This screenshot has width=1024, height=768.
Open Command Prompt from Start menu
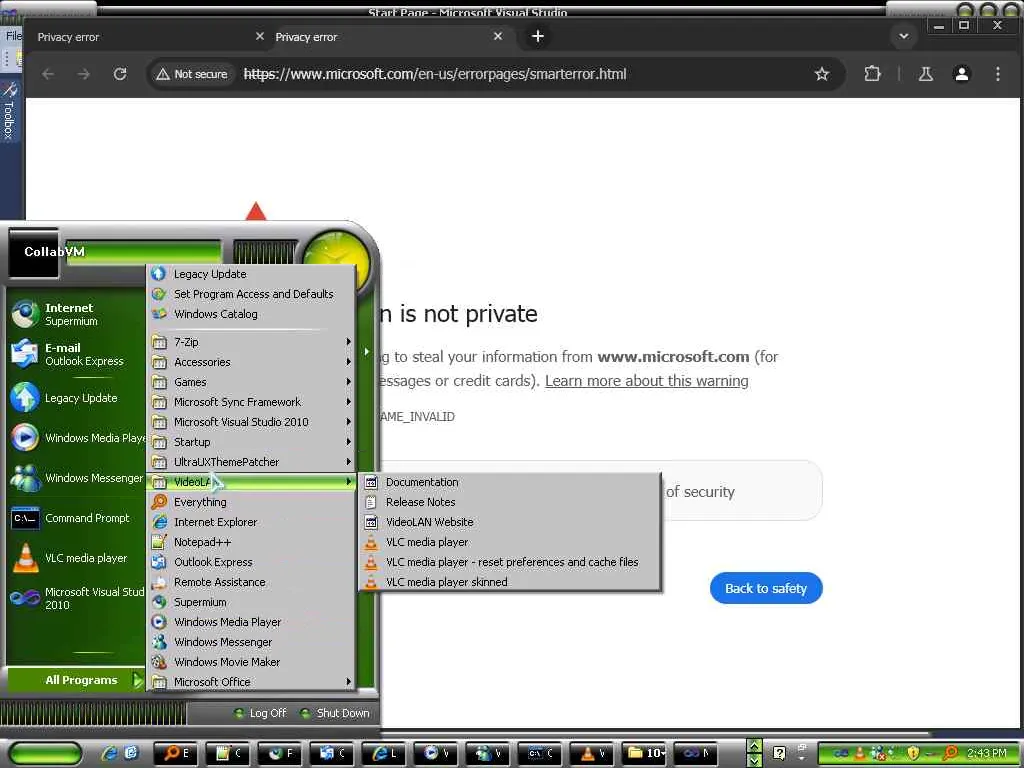[75, 518]
